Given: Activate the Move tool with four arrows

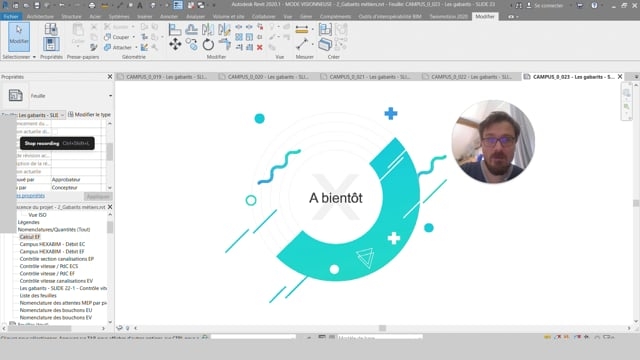Looking at the screenshot, I should pos(175,44).
